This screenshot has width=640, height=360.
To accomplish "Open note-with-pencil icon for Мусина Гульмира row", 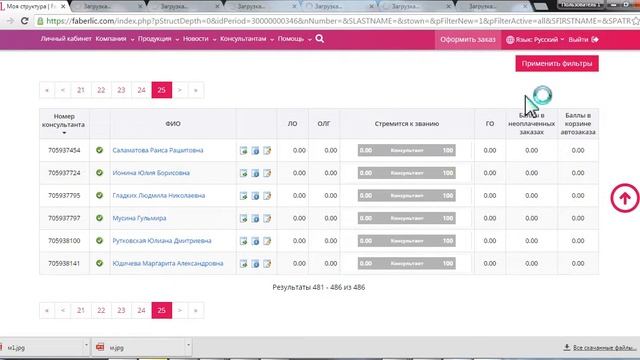I will (x=267, y=218).
